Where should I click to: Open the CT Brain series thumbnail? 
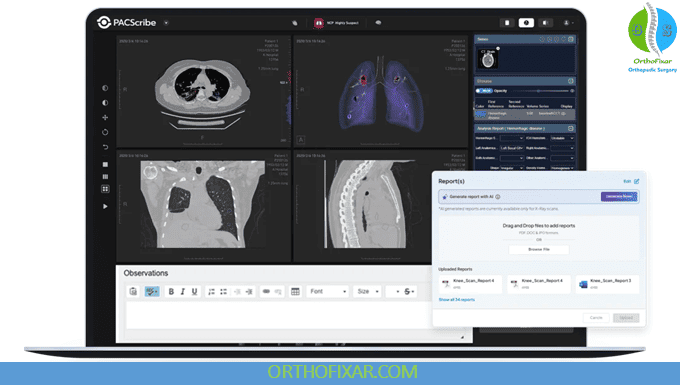[488, 59]
